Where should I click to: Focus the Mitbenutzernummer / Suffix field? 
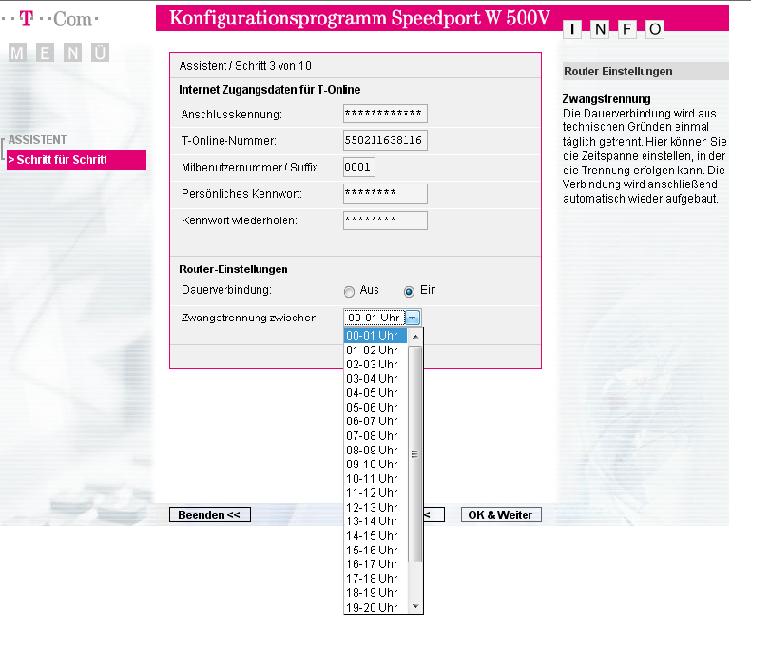click(359, 167)
